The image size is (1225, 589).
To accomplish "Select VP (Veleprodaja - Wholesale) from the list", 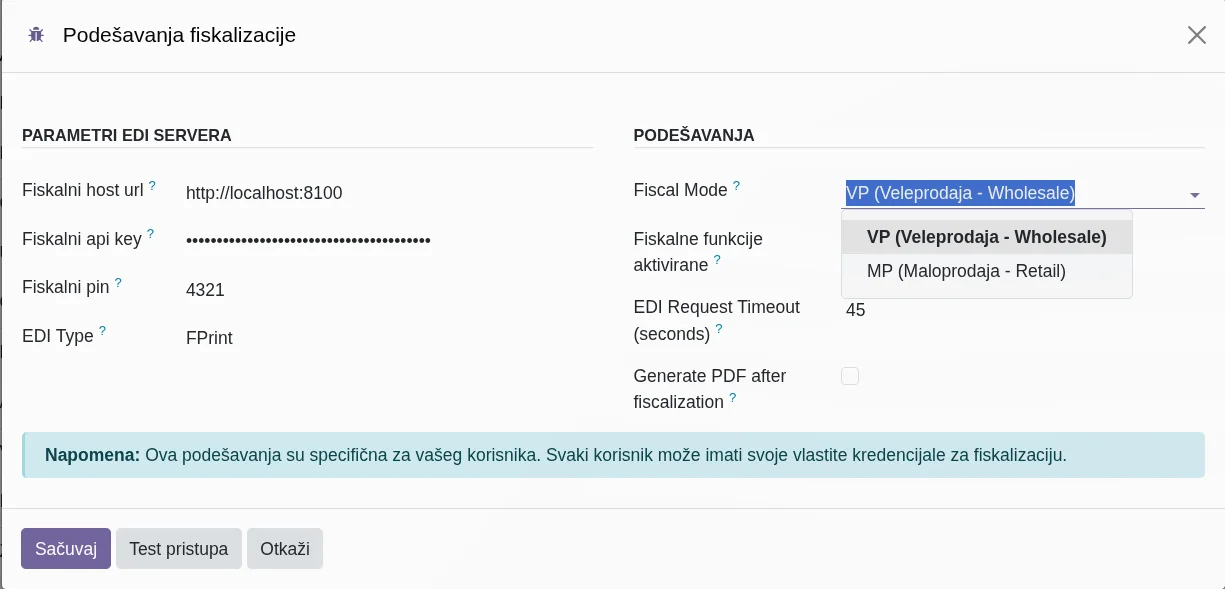I will (987, 237).
